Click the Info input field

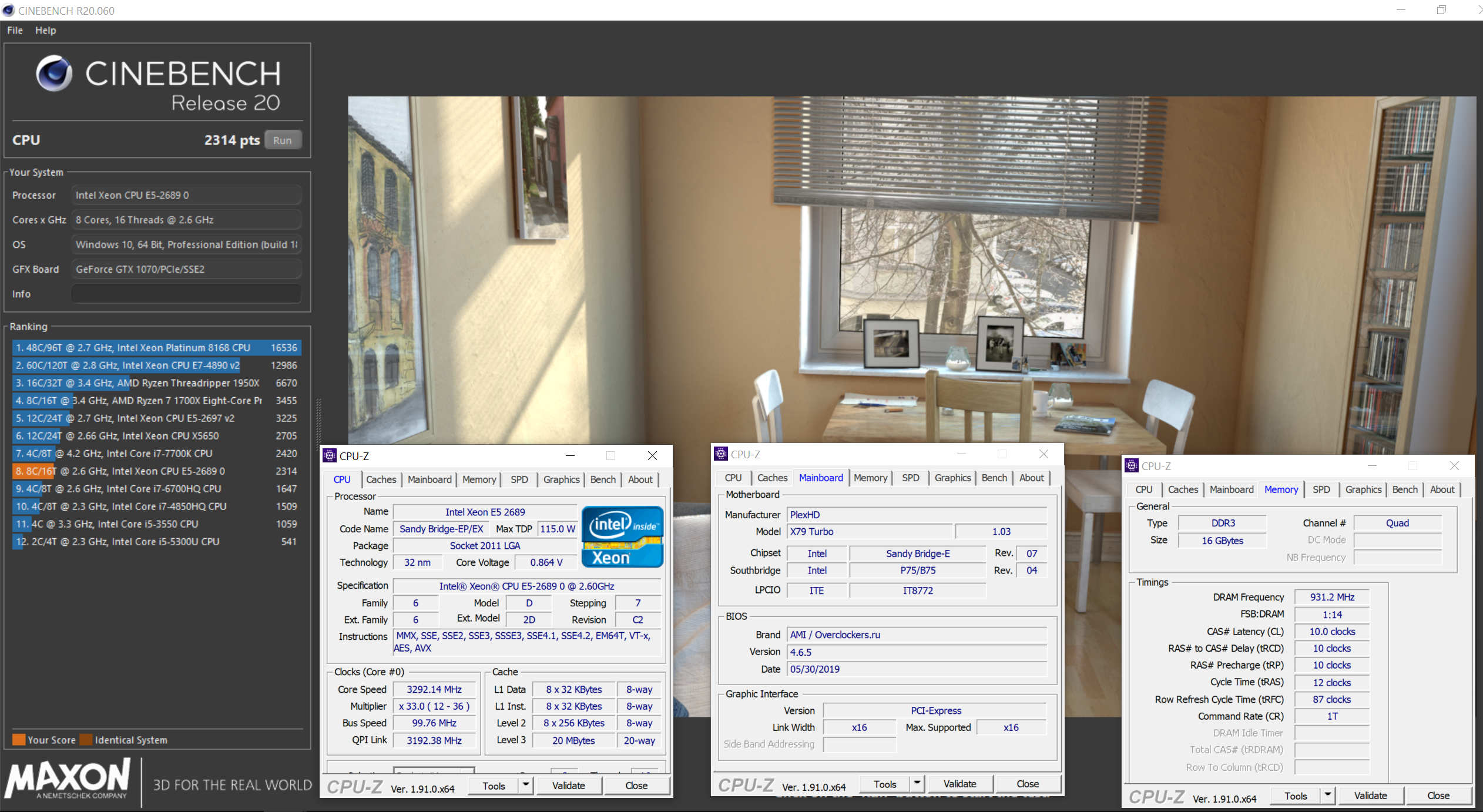coord(186,293)
